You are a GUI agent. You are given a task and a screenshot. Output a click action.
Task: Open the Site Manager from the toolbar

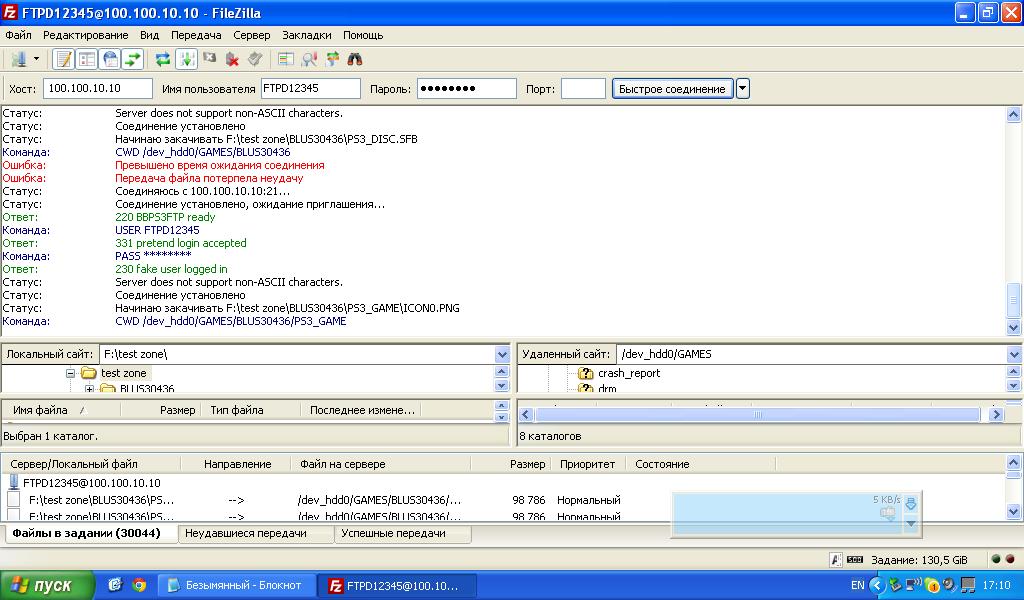tap(19, 59)
